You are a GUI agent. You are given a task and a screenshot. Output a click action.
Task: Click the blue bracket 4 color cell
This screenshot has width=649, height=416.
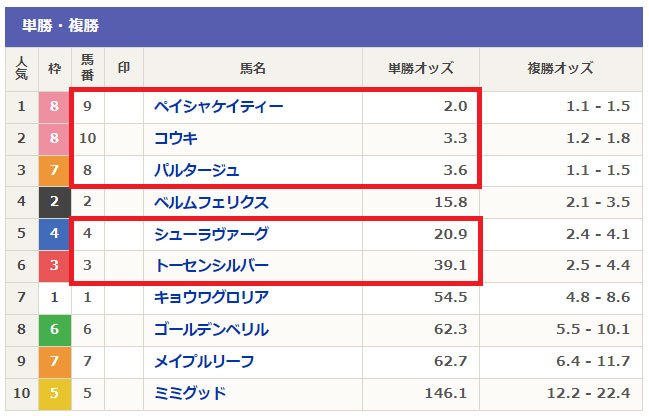pos(54,234)
